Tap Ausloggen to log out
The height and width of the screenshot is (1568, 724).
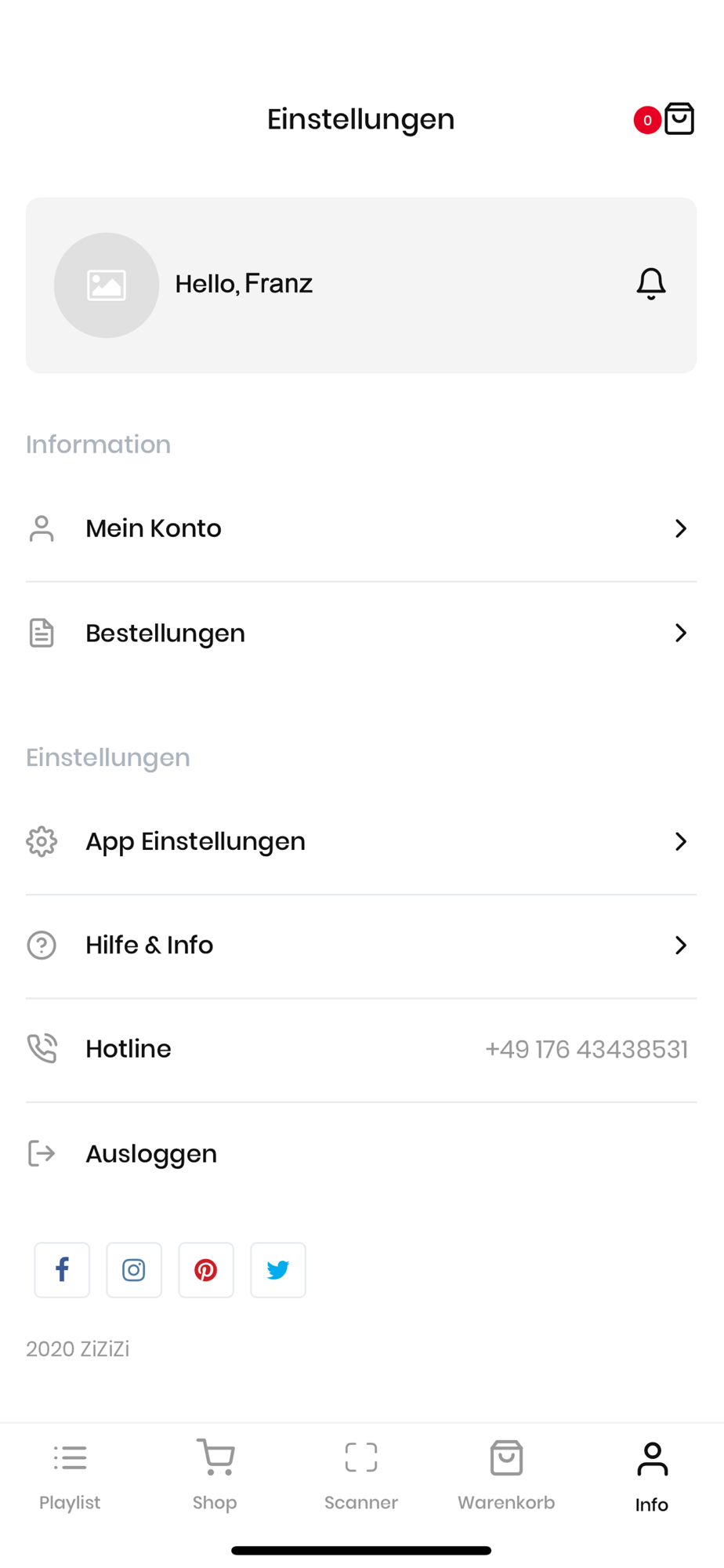tap(151, 1154)
